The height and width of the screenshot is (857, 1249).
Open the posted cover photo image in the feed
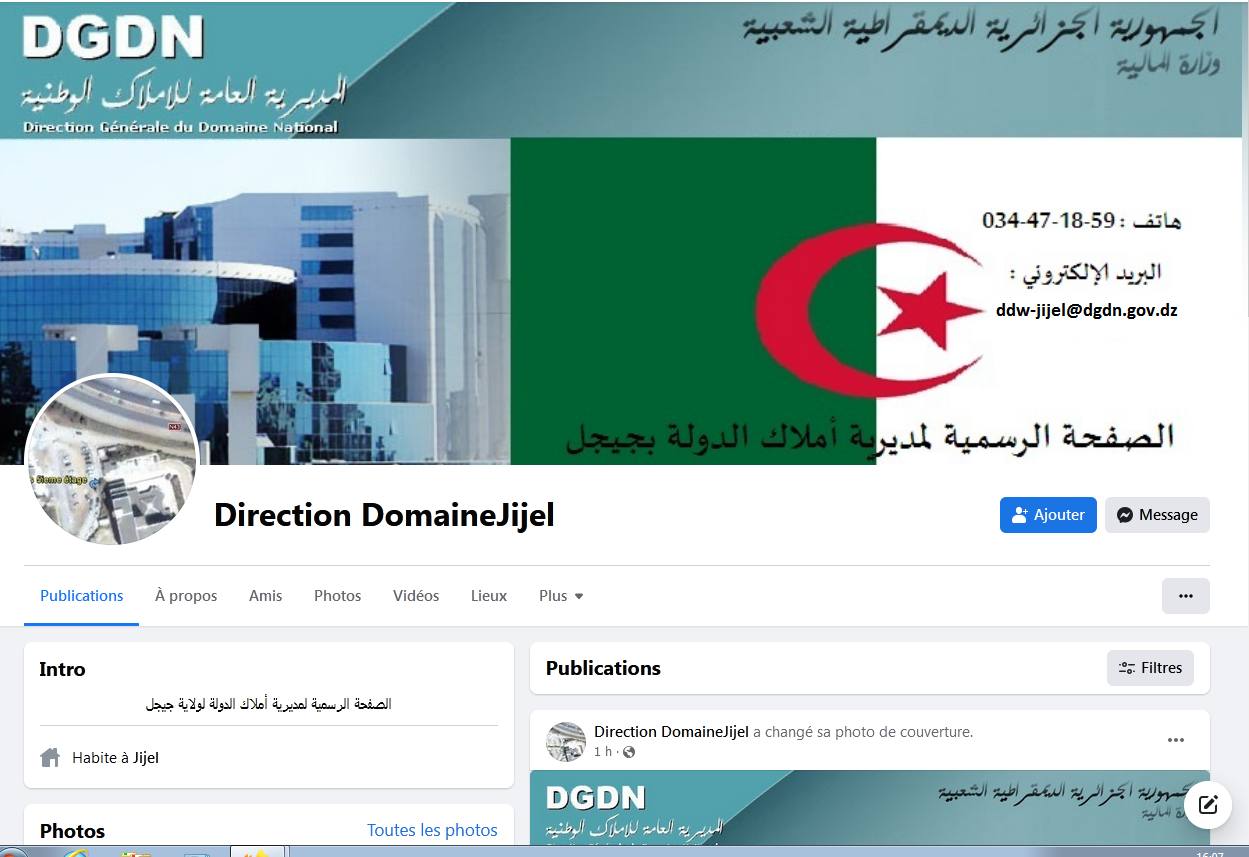click(x=870, y=808)
